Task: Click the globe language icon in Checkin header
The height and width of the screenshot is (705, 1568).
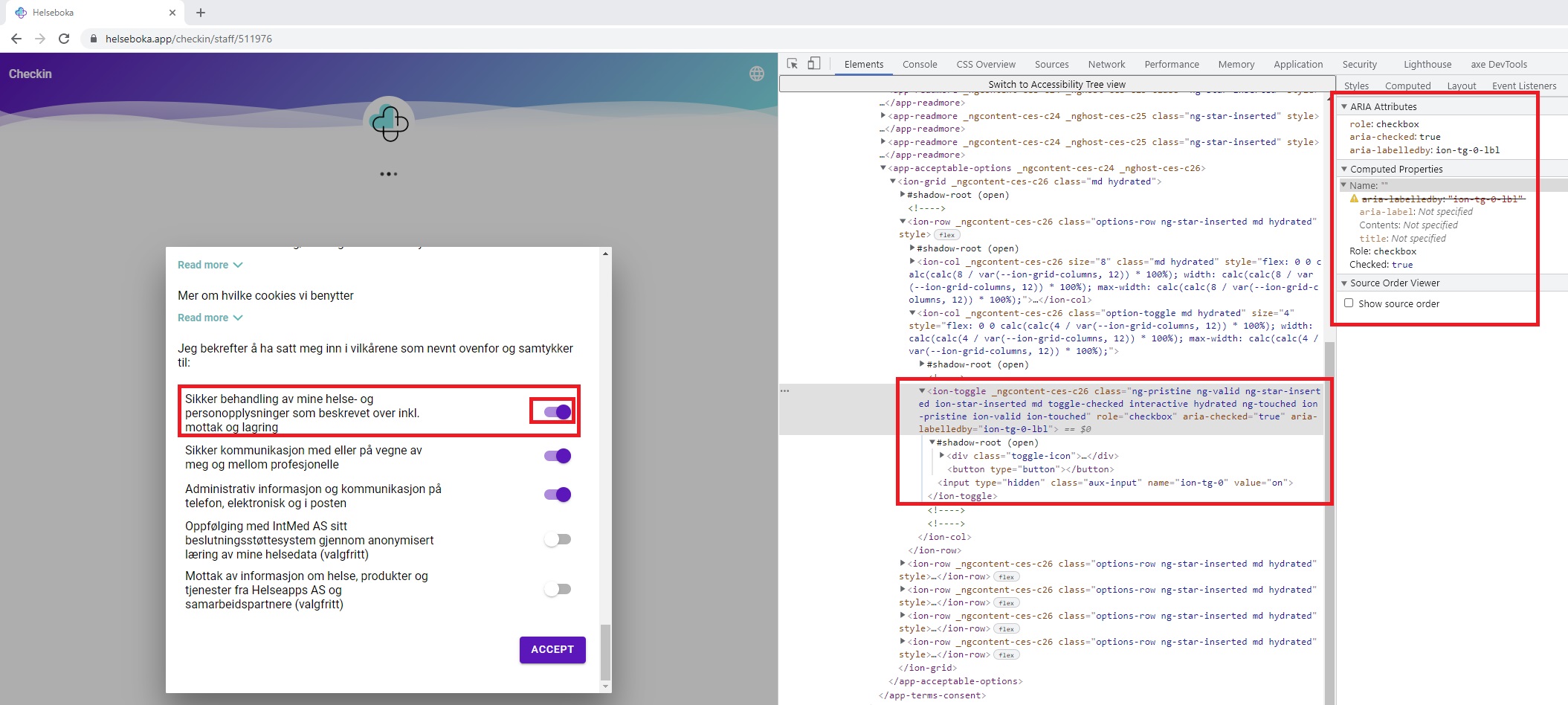Action: 757,74
